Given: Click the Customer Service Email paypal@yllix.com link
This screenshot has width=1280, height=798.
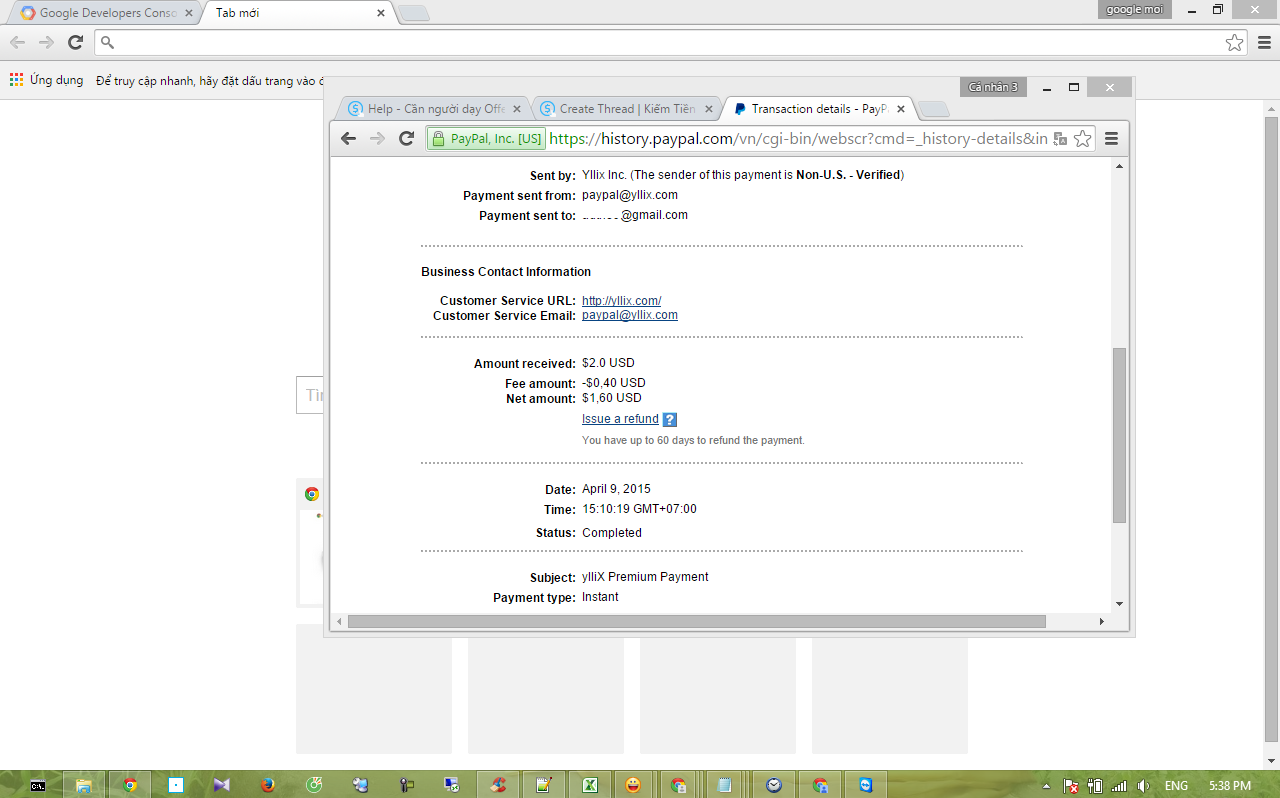Looking at the screenshot, I should coord(630,316).
